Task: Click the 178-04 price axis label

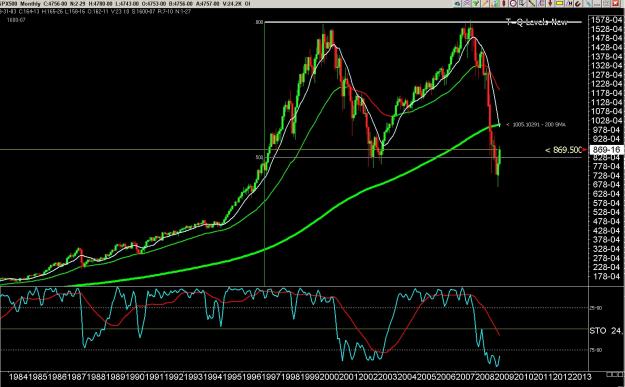Action: coord(606,277)
